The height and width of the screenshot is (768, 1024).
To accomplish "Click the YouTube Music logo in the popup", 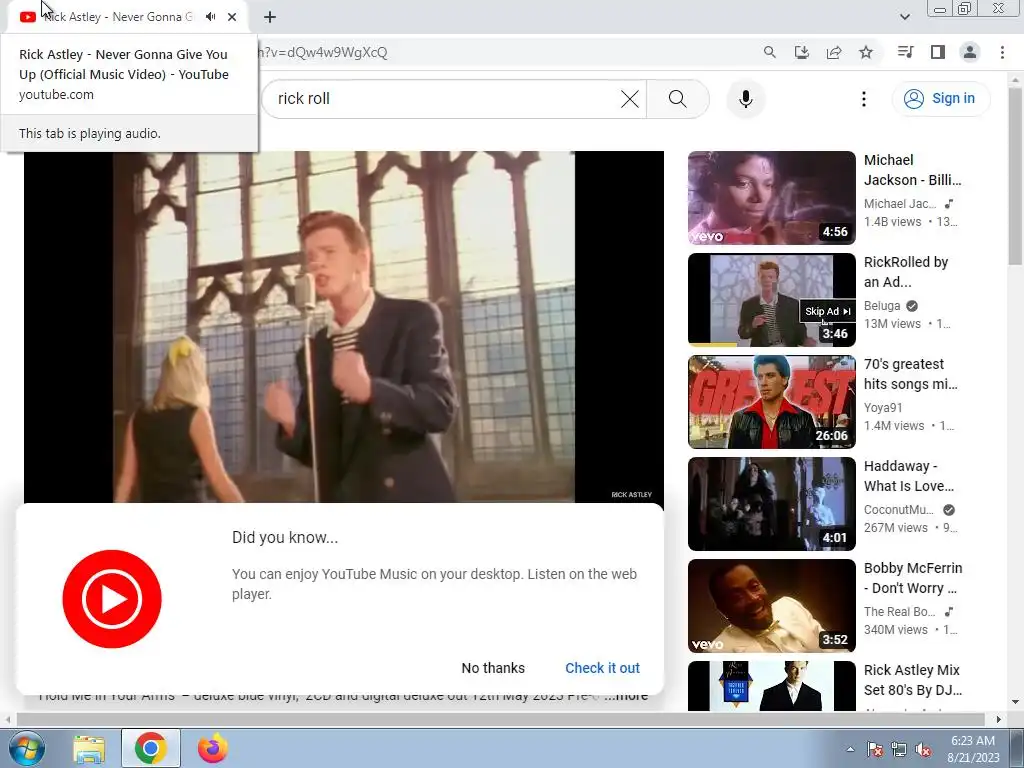I will click(x=112, y=599).
